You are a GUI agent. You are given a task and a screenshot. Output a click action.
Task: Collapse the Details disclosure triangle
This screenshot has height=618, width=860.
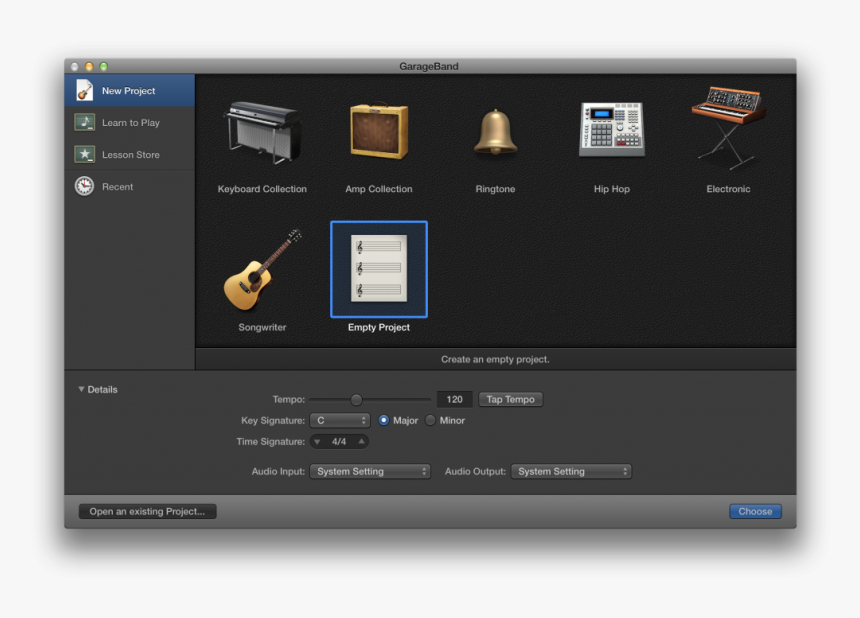coord(81,389)
